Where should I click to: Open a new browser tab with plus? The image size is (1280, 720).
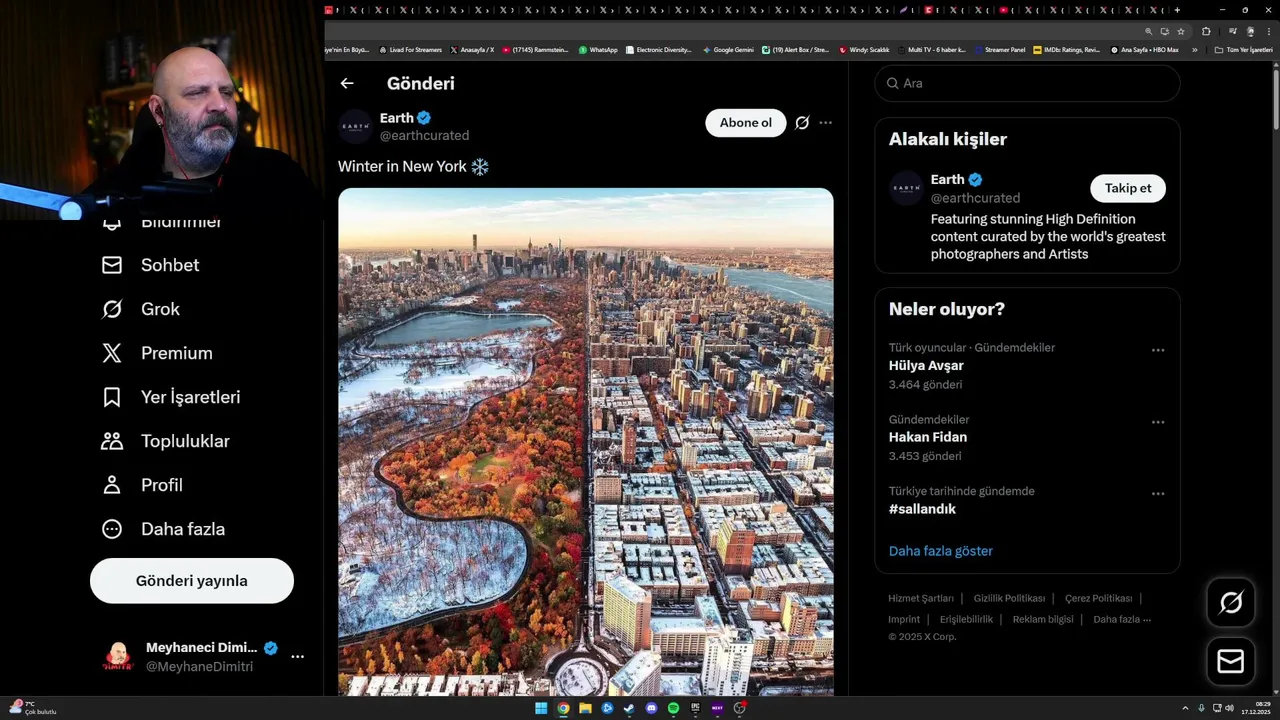[x=1177, y=10]
